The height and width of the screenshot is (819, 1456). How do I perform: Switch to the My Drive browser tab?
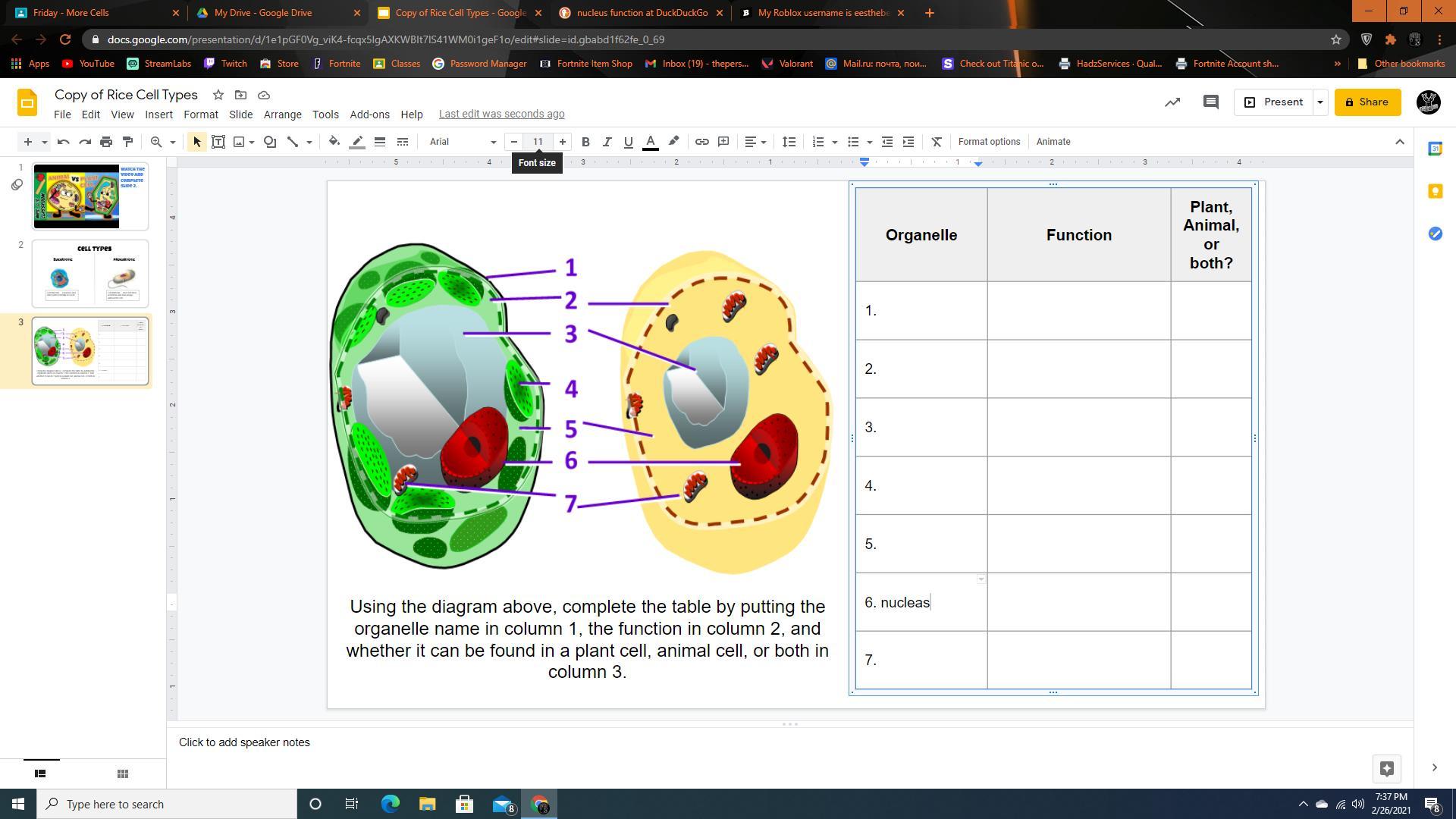(x=263, y=13)
